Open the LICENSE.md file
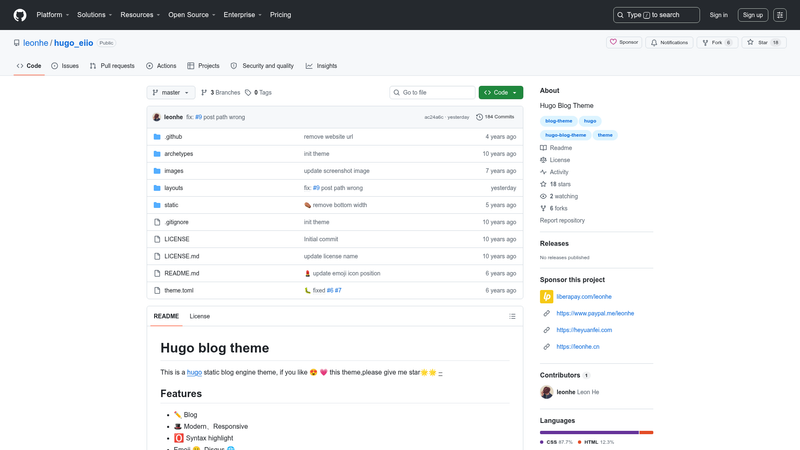This screenshot has width=800, height=450. (182, 256)
